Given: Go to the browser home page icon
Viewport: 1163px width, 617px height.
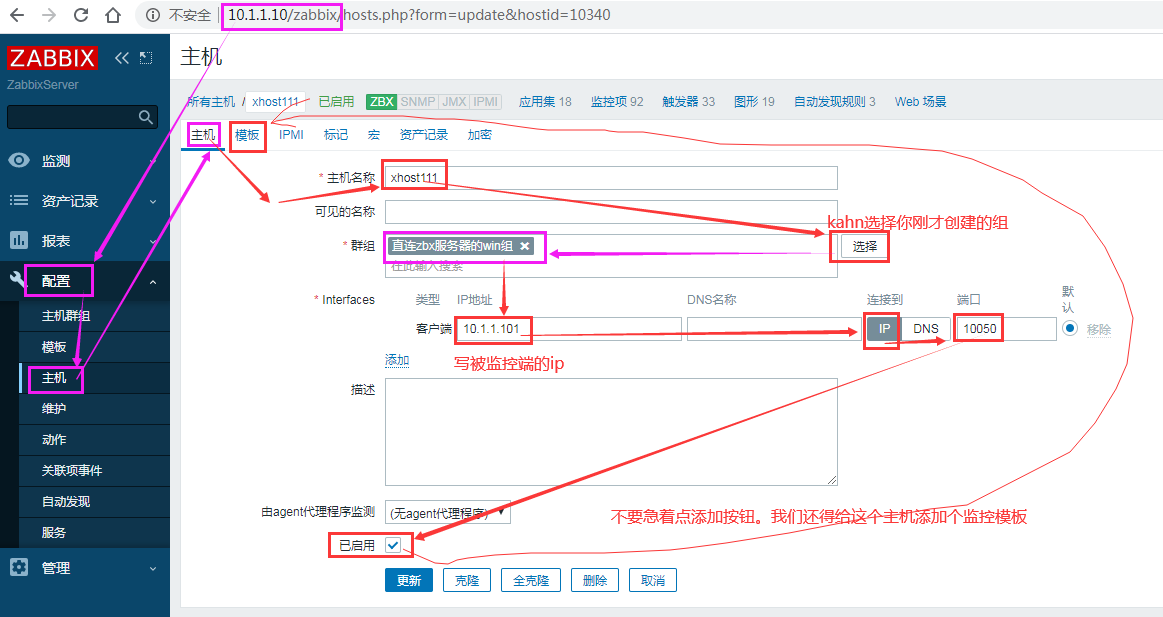Looking at the screenshot, I should click(x=113, y=15).
